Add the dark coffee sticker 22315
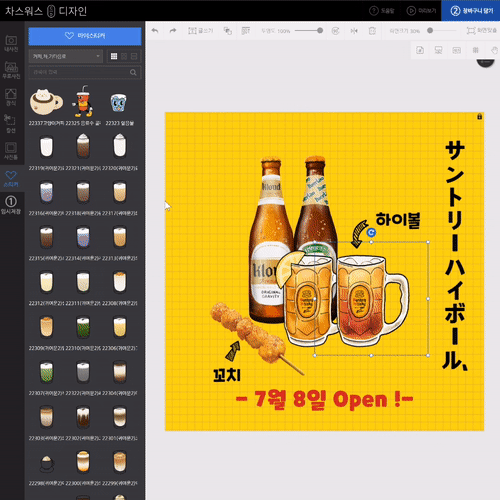The image size is (500, 500). 46,237
